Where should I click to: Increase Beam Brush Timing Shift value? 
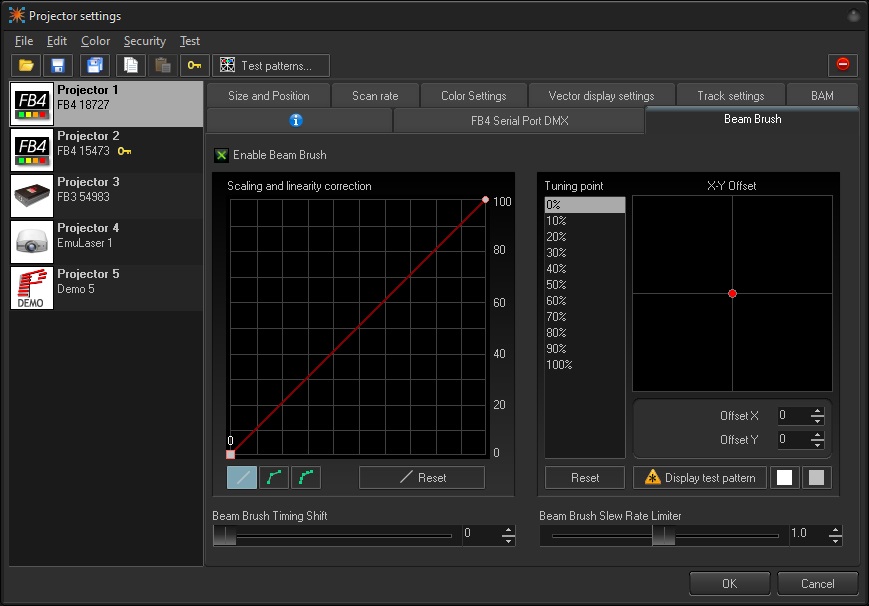508,529
